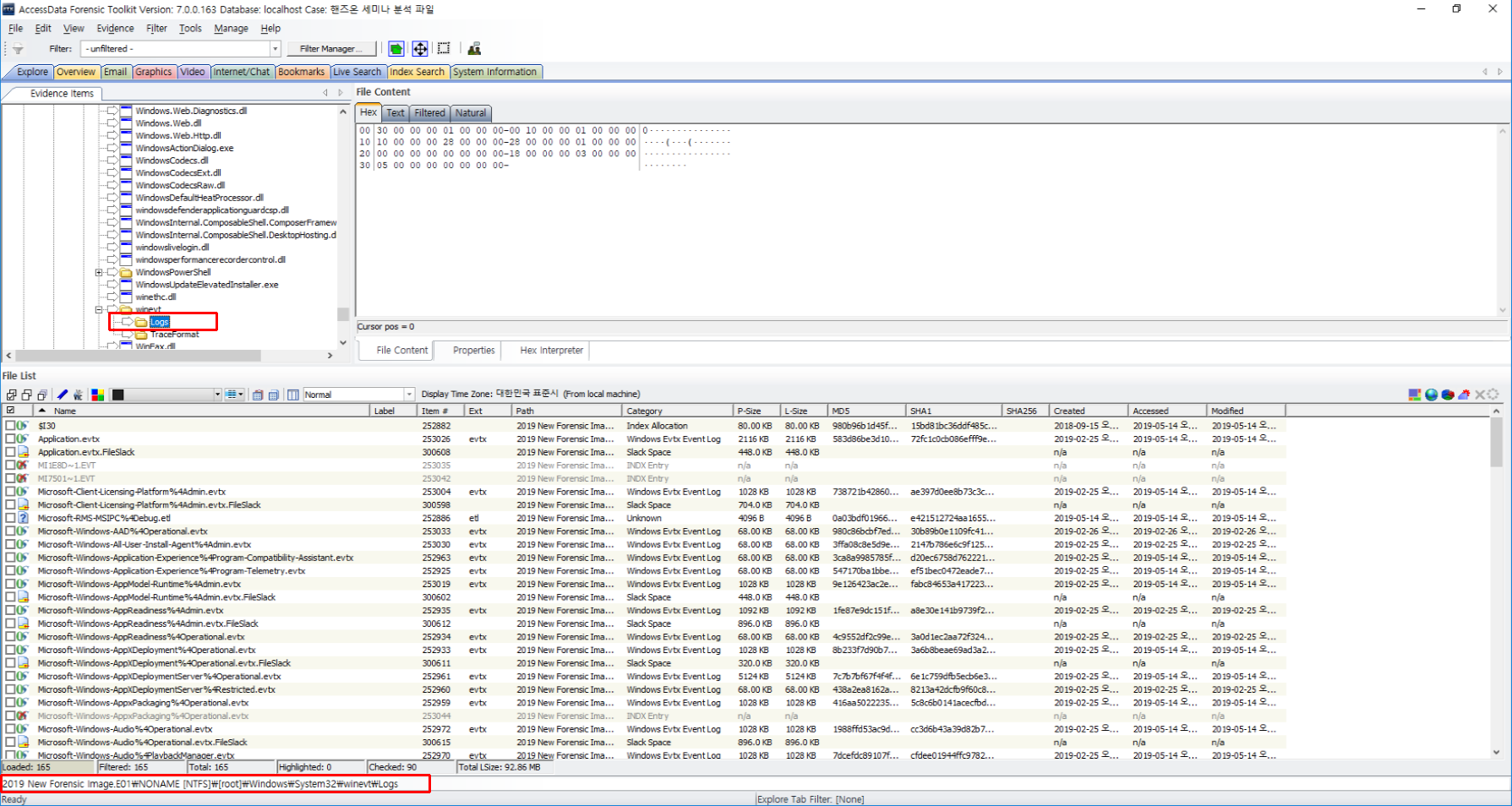Click the dashed rectangle selection icon
1512x806 pixels.
(x=444, y=49)
